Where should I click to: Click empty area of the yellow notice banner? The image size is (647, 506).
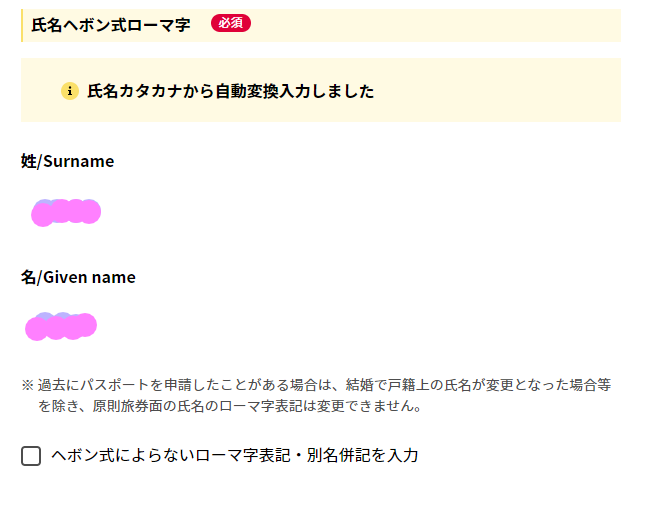pos(495,90)
